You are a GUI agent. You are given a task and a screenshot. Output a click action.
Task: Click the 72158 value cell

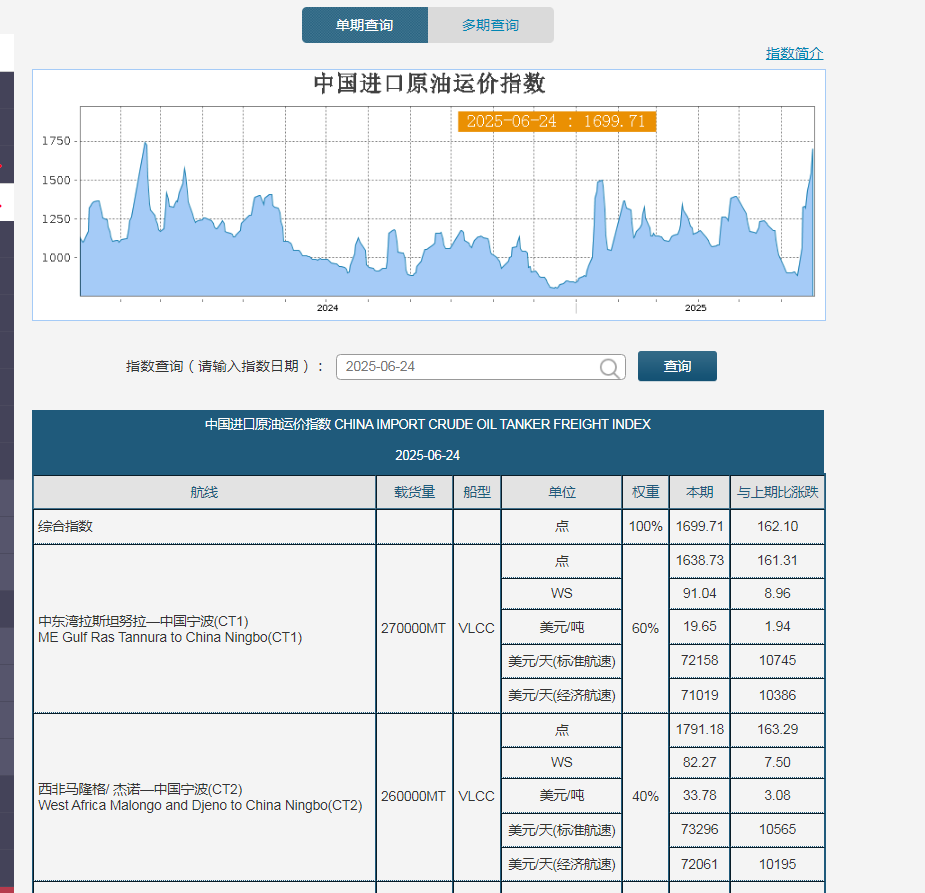(700, 660)
